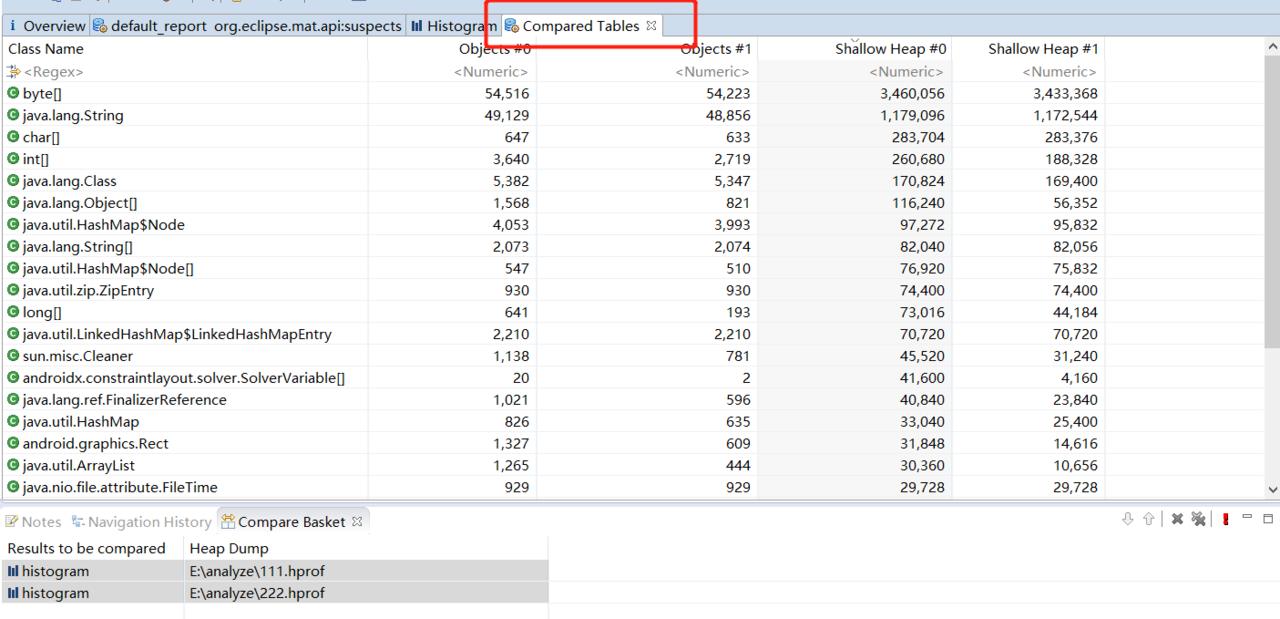Select the java.util.HashMap row name
This screenshot has width=1280, height=619.
(x=81, y=422)
